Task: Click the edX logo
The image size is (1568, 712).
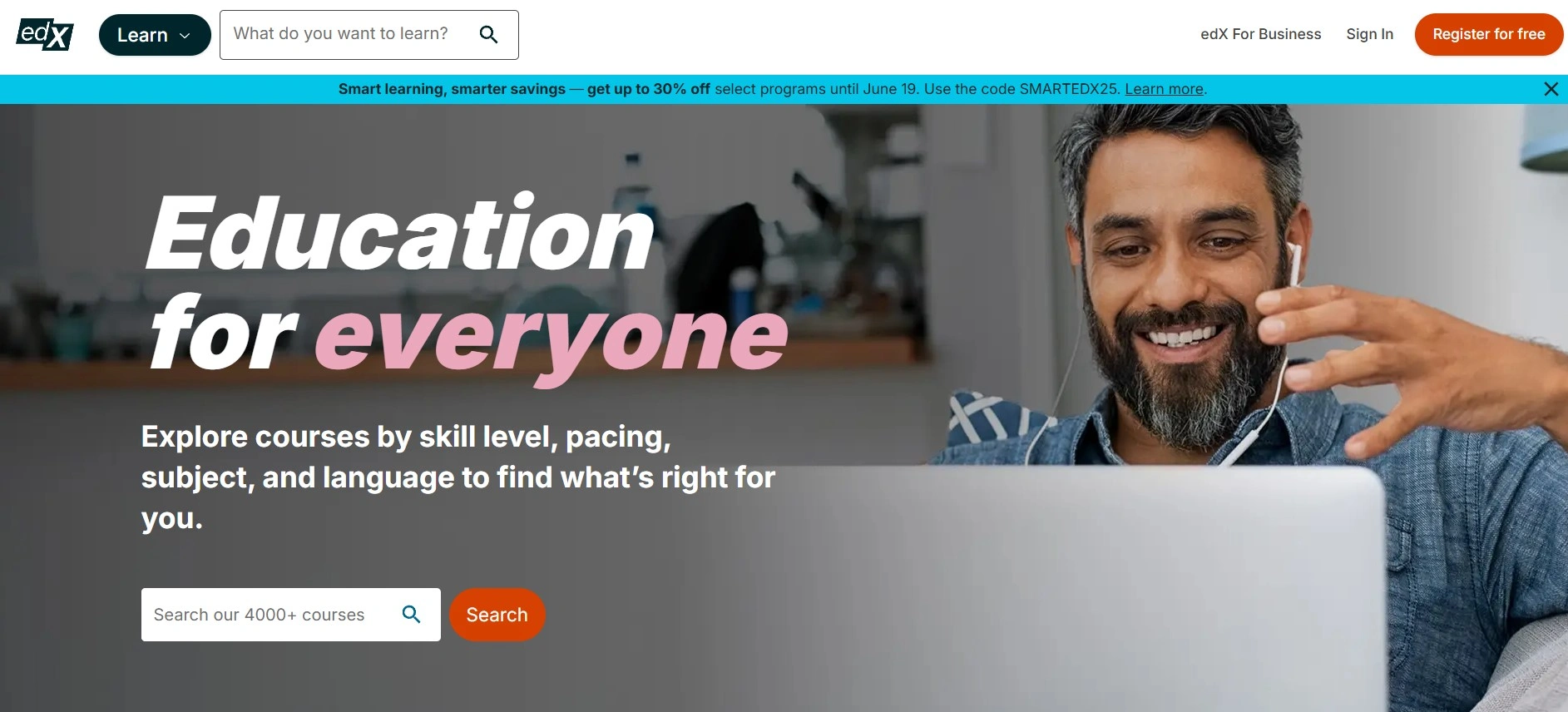Action: tap(45, 35)
